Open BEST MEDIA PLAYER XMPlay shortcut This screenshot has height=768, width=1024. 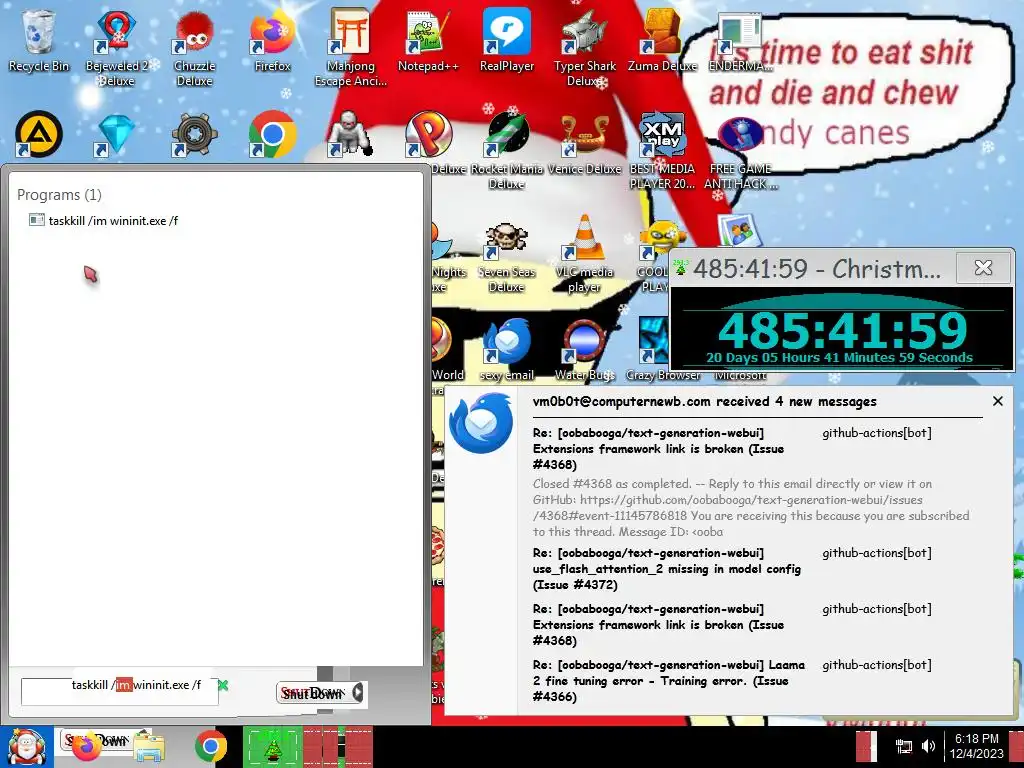(x=662, y=150)
